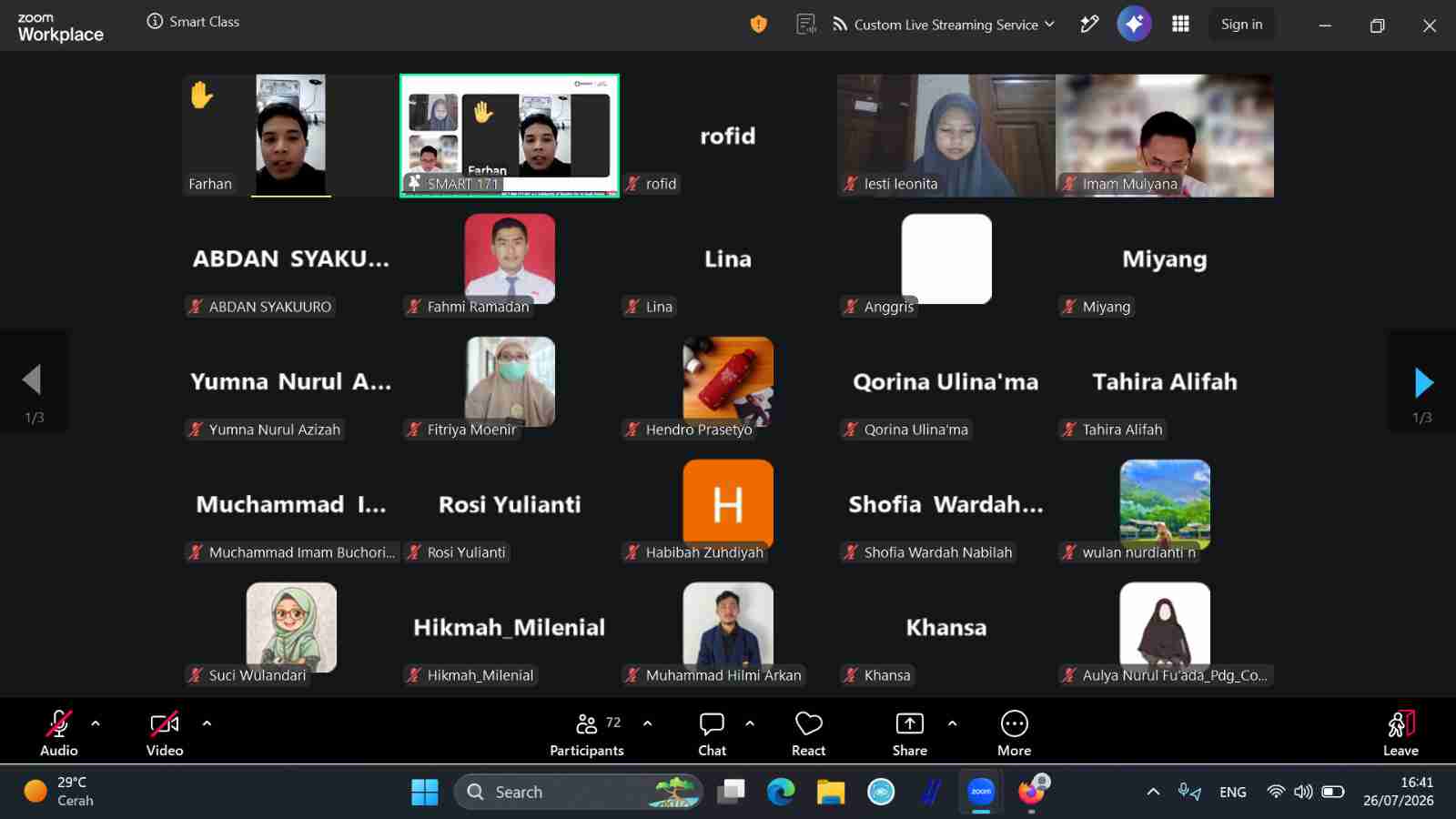Click the speaker volume tray icon
The width and height of the screenshot is (1456, 819).
click(x=1303, y=792)
